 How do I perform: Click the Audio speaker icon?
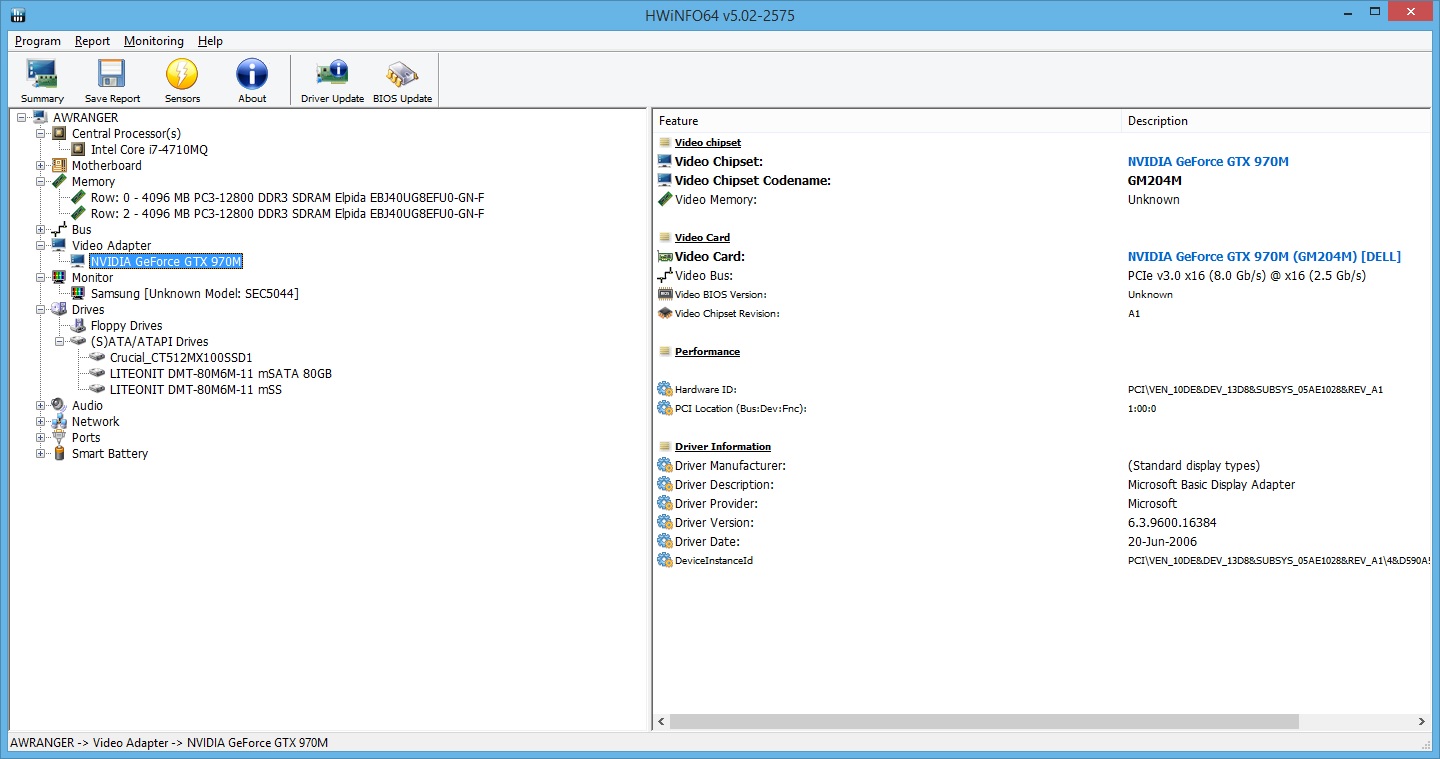(59, 406)
